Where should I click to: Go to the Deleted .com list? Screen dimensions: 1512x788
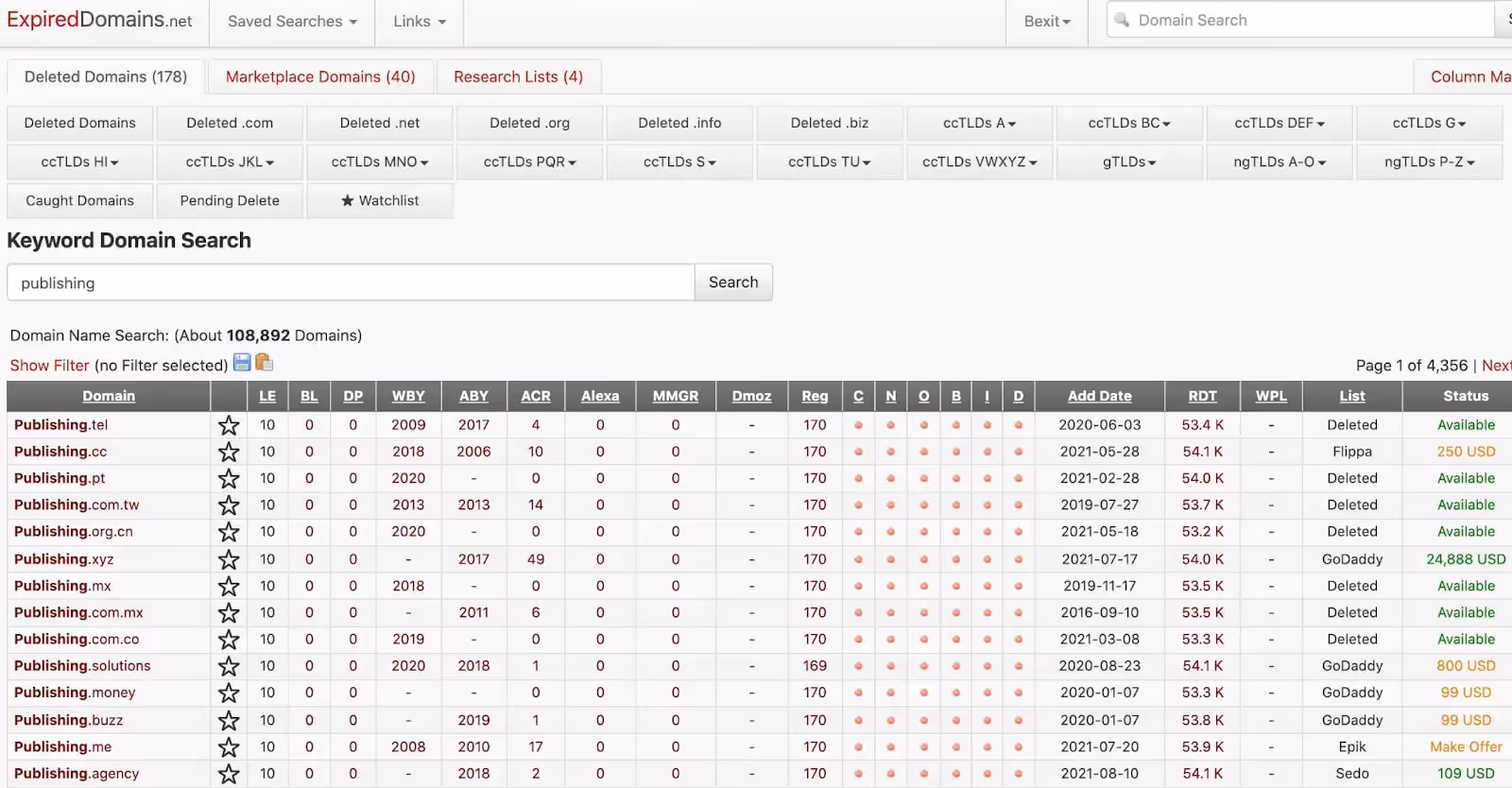coord(230,123)
